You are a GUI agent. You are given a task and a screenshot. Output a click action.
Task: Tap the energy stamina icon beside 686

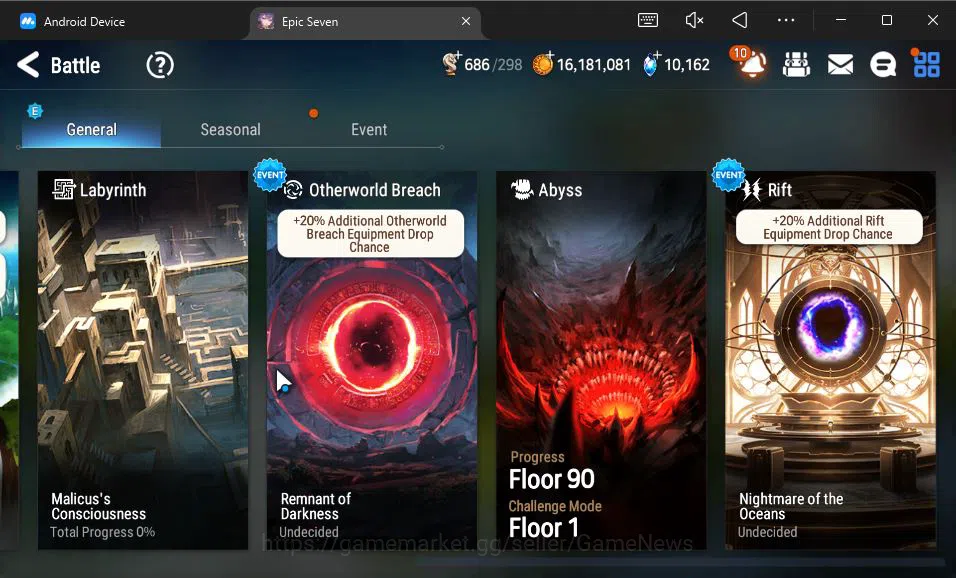point(451,64)
